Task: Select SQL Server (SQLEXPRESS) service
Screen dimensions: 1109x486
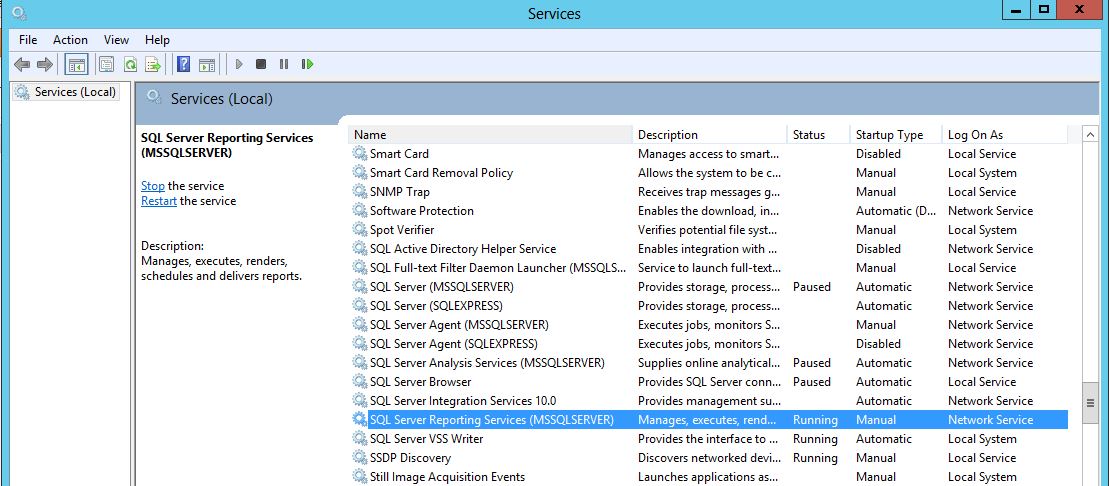Action: click(x=709, y=306)
